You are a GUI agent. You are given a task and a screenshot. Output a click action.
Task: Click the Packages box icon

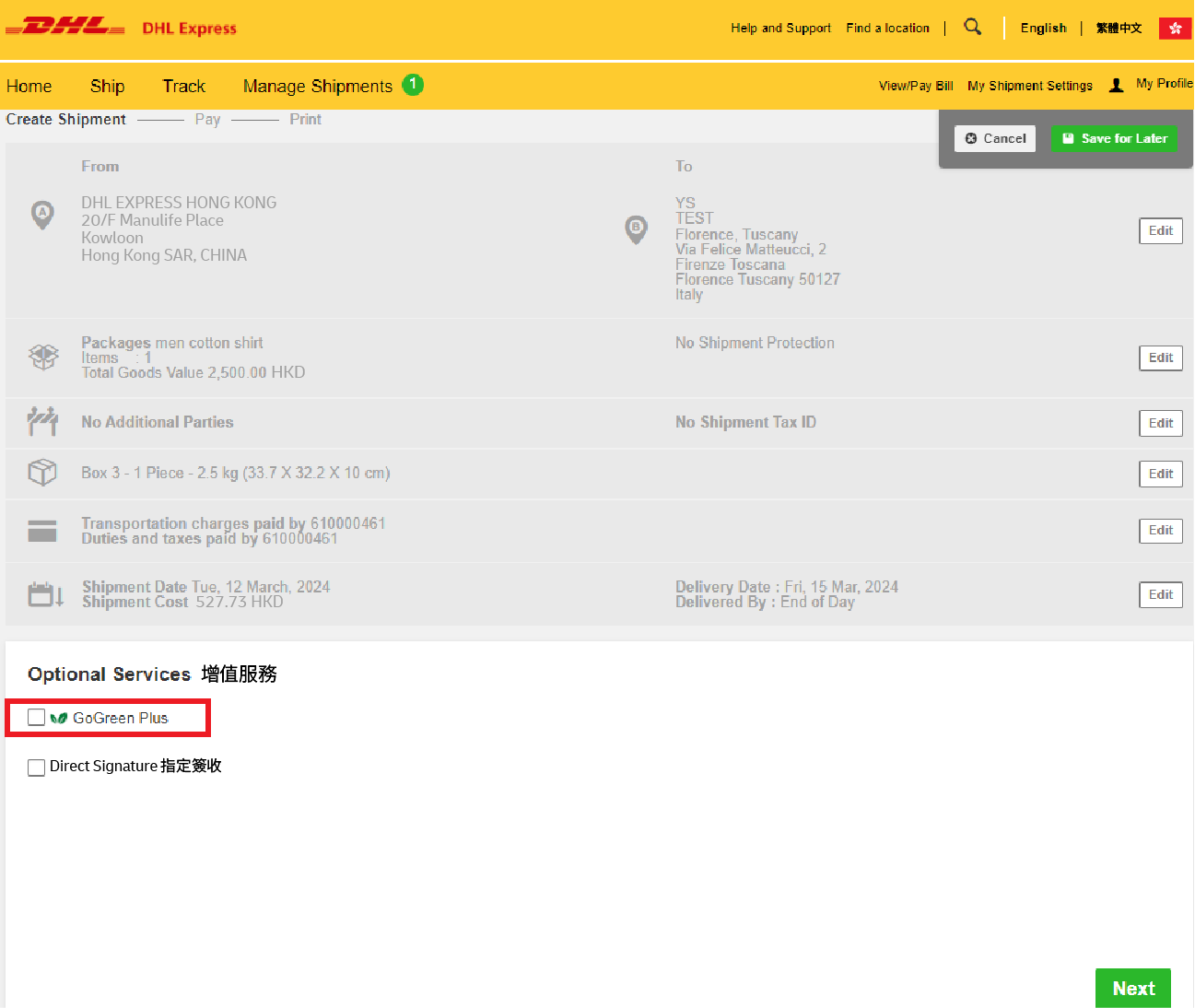(x=43, y=357)
